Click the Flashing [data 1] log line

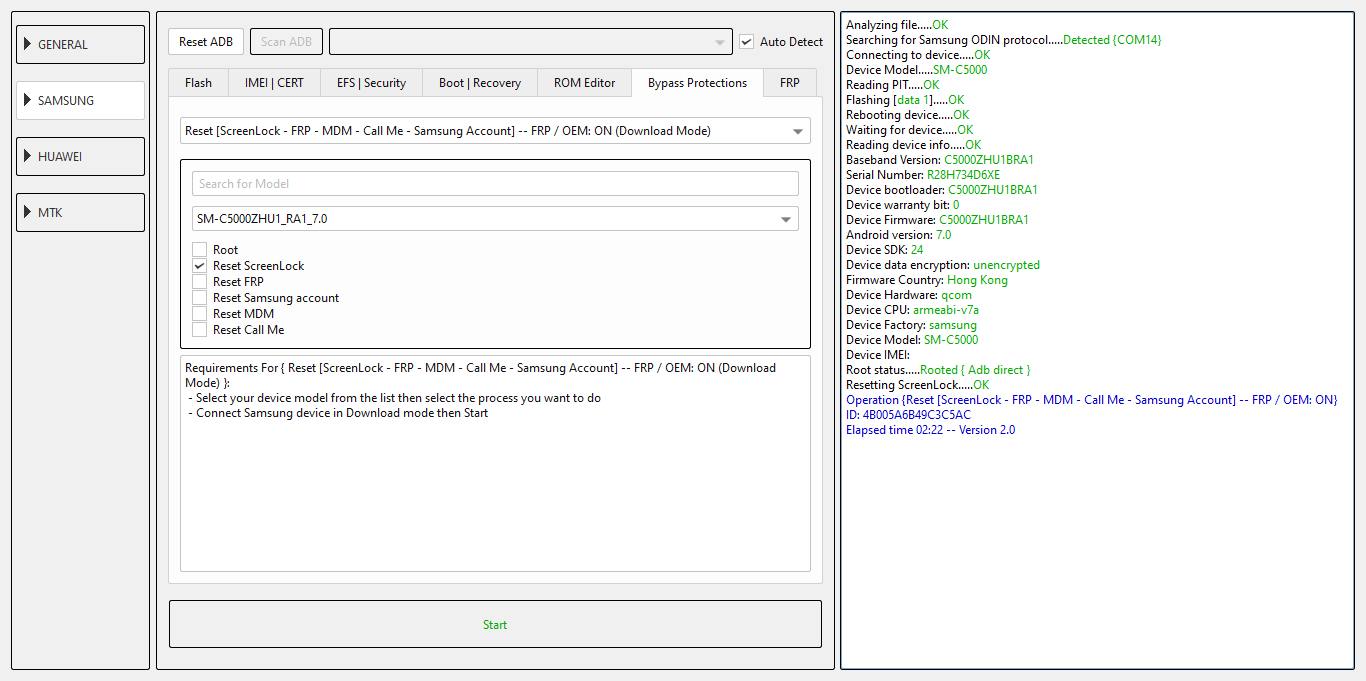coord(905,100)
